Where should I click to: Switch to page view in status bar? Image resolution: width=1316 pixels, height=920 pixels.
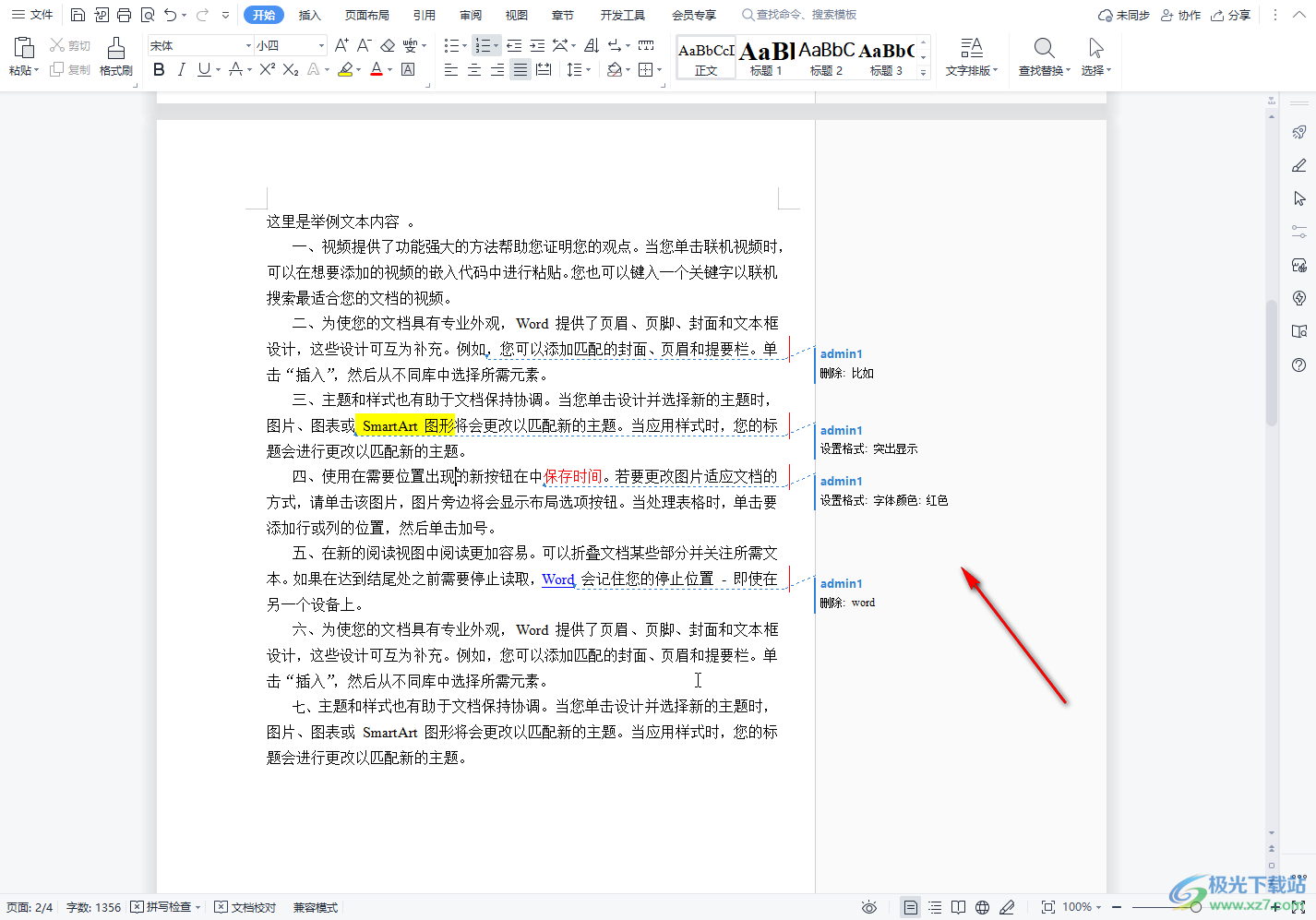tap(910, 907)
